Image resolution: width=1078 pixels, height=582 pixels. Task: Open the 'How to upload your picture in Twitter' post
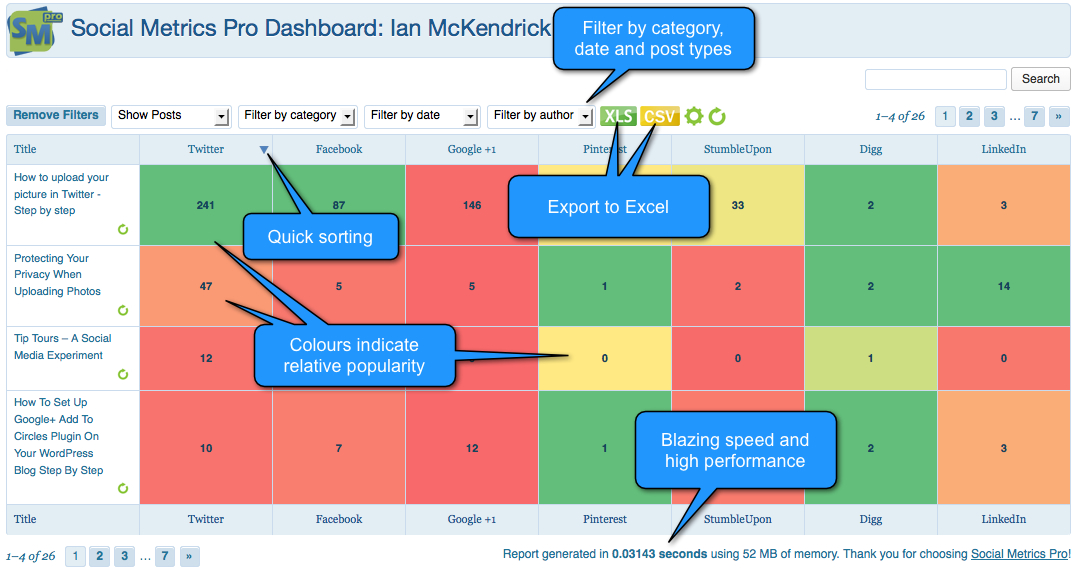(x=61, y=194)
